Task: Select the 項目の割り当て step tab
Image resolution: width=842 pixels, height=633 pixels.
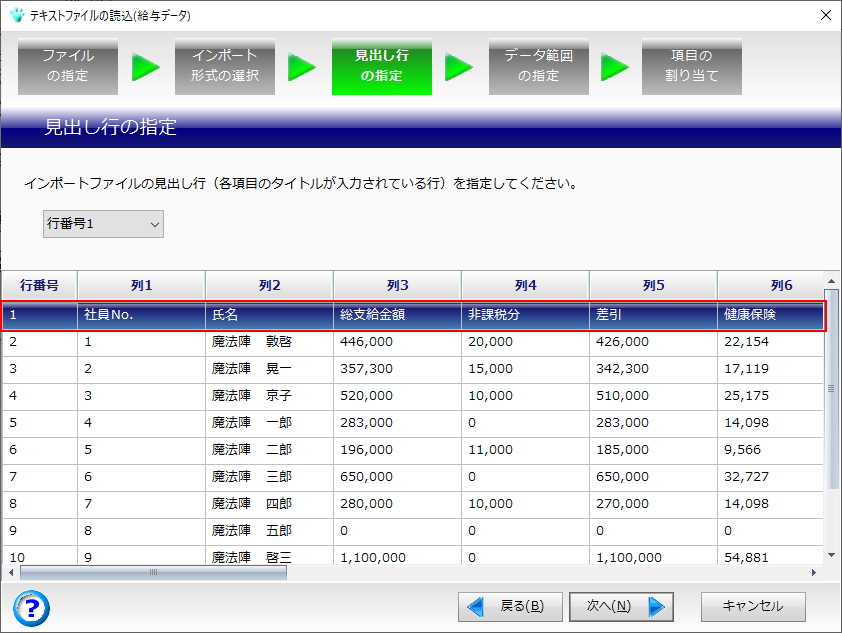Action: 692,67
